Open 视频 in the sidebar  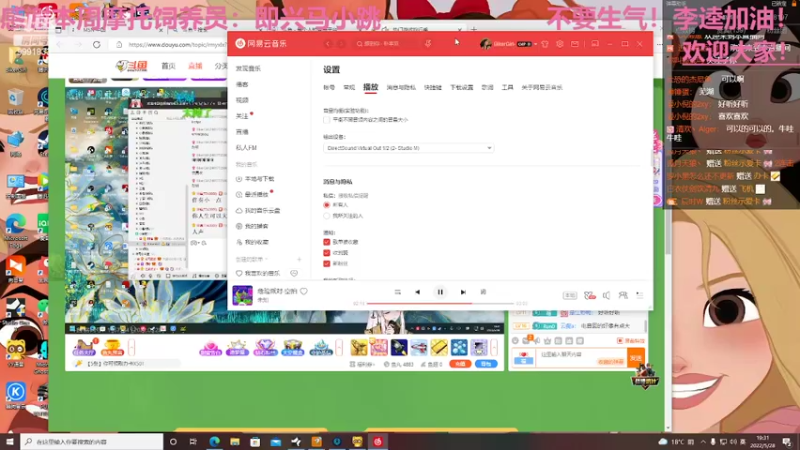tap(242, 100)
